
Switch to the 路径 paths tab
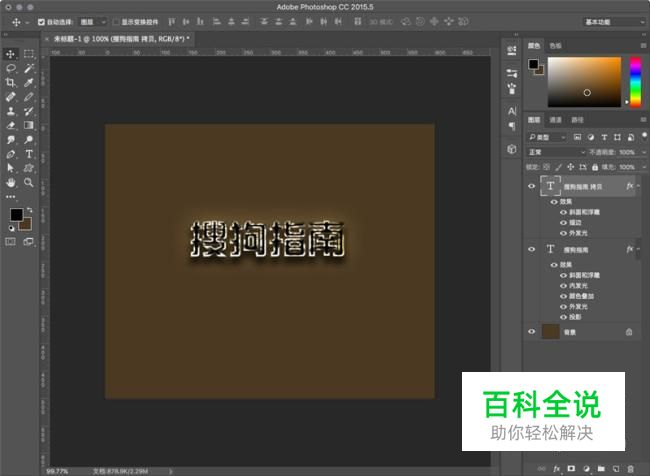coord(577,120)
